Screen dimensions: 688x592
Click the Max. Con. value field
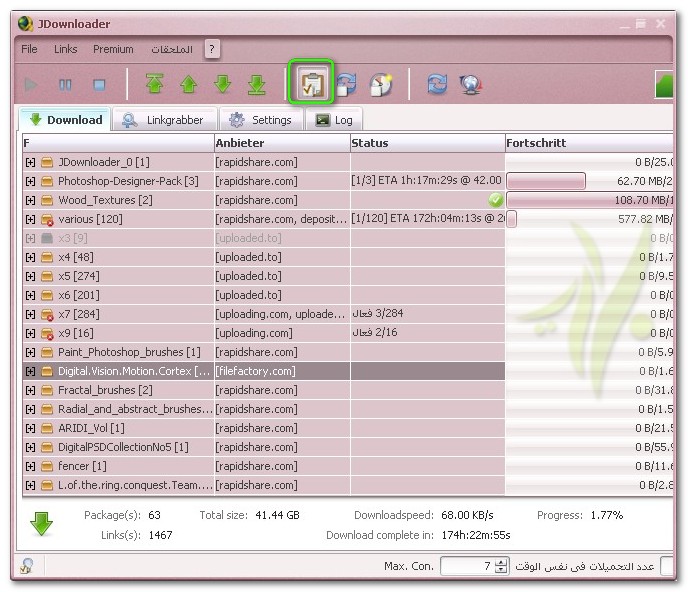point(468,566)
